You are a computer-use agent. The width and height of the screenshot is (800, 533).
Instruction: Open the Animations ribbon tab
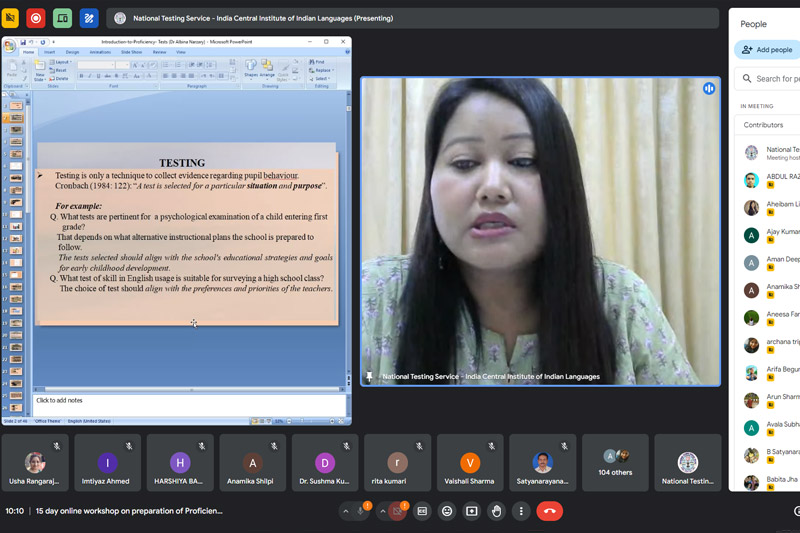[100, 52]
